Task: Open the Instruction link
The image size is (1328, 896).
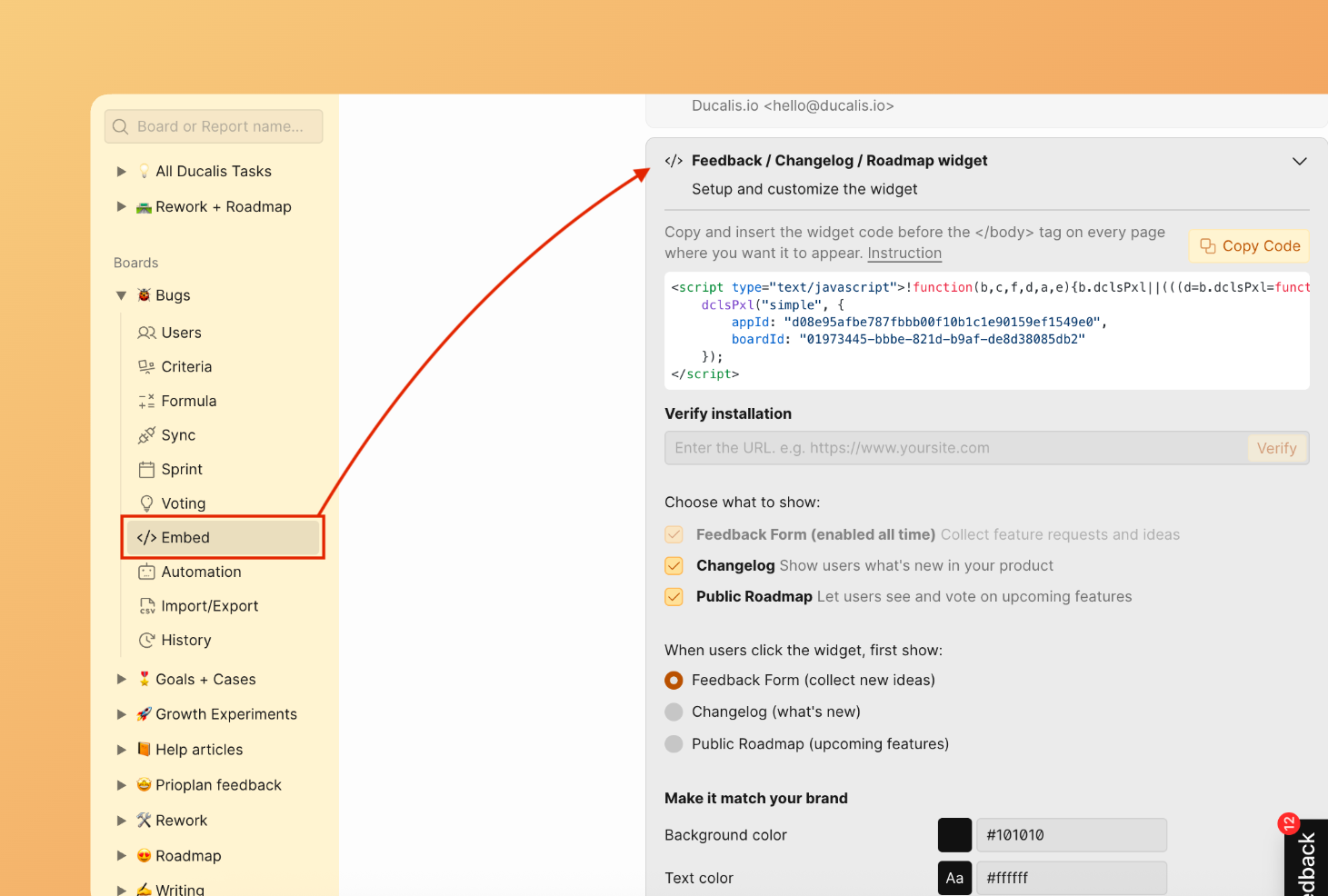Action: (904, 254)
